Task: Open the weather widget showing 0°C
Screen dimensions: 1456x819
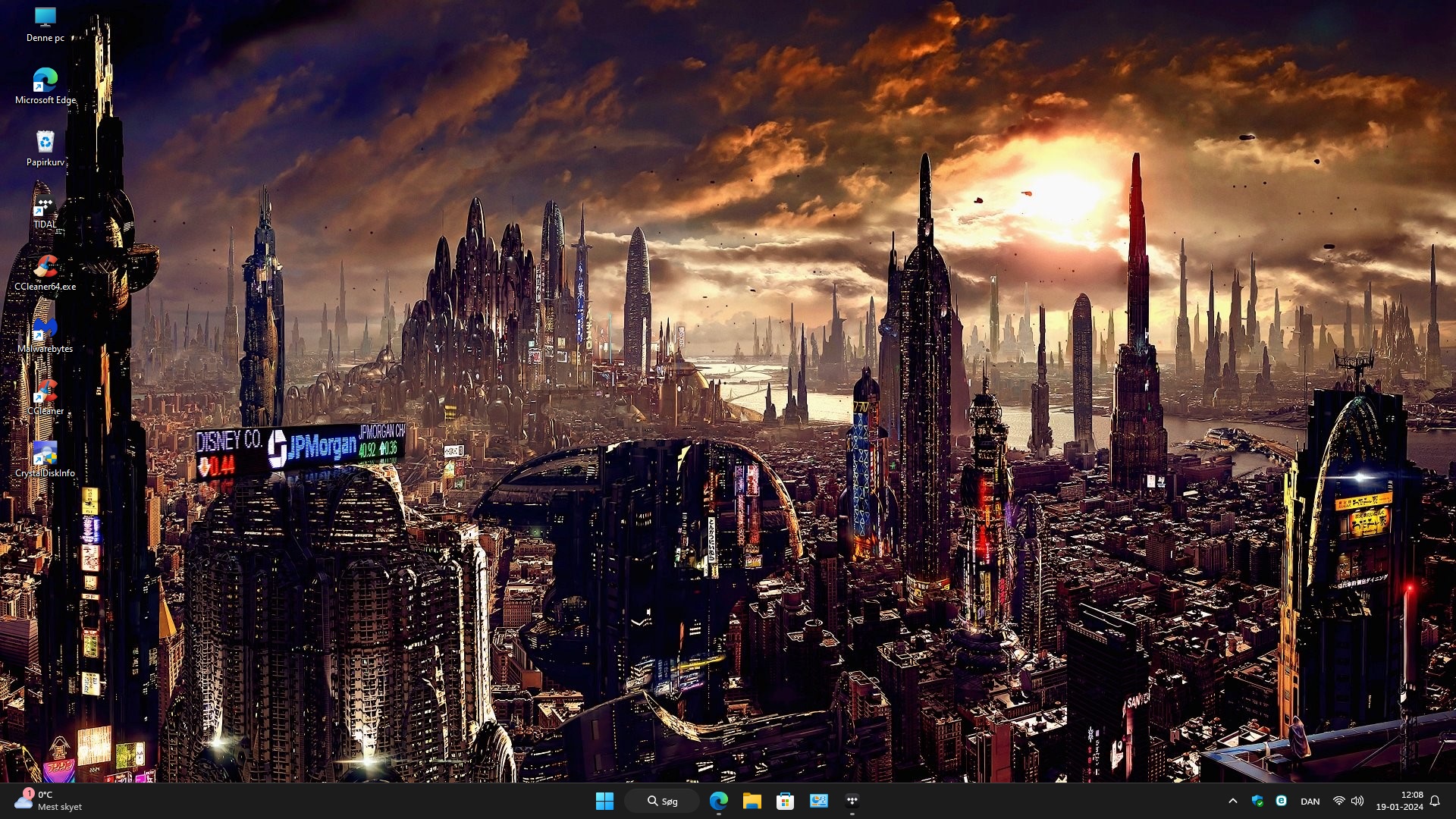Action: [x=49, y=801]
